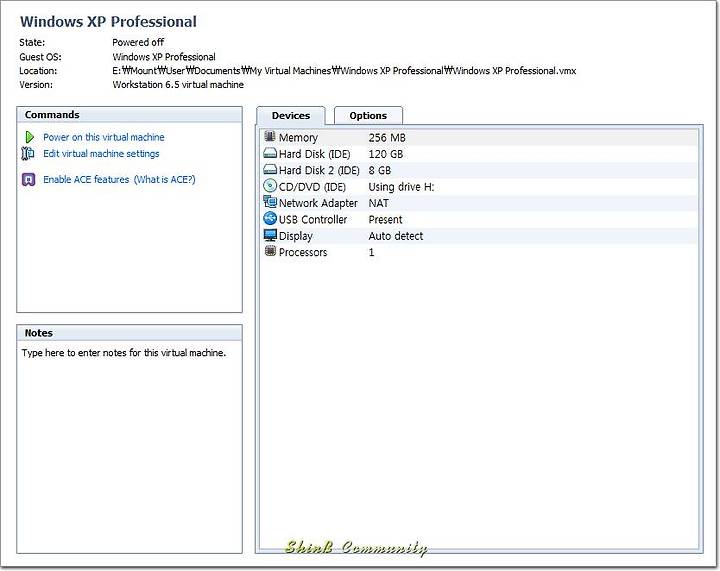Click into the Notes text area
Image resolution: width=720 pixels, height=571 pixels.
pyautogui.click(x=129, y=445)
